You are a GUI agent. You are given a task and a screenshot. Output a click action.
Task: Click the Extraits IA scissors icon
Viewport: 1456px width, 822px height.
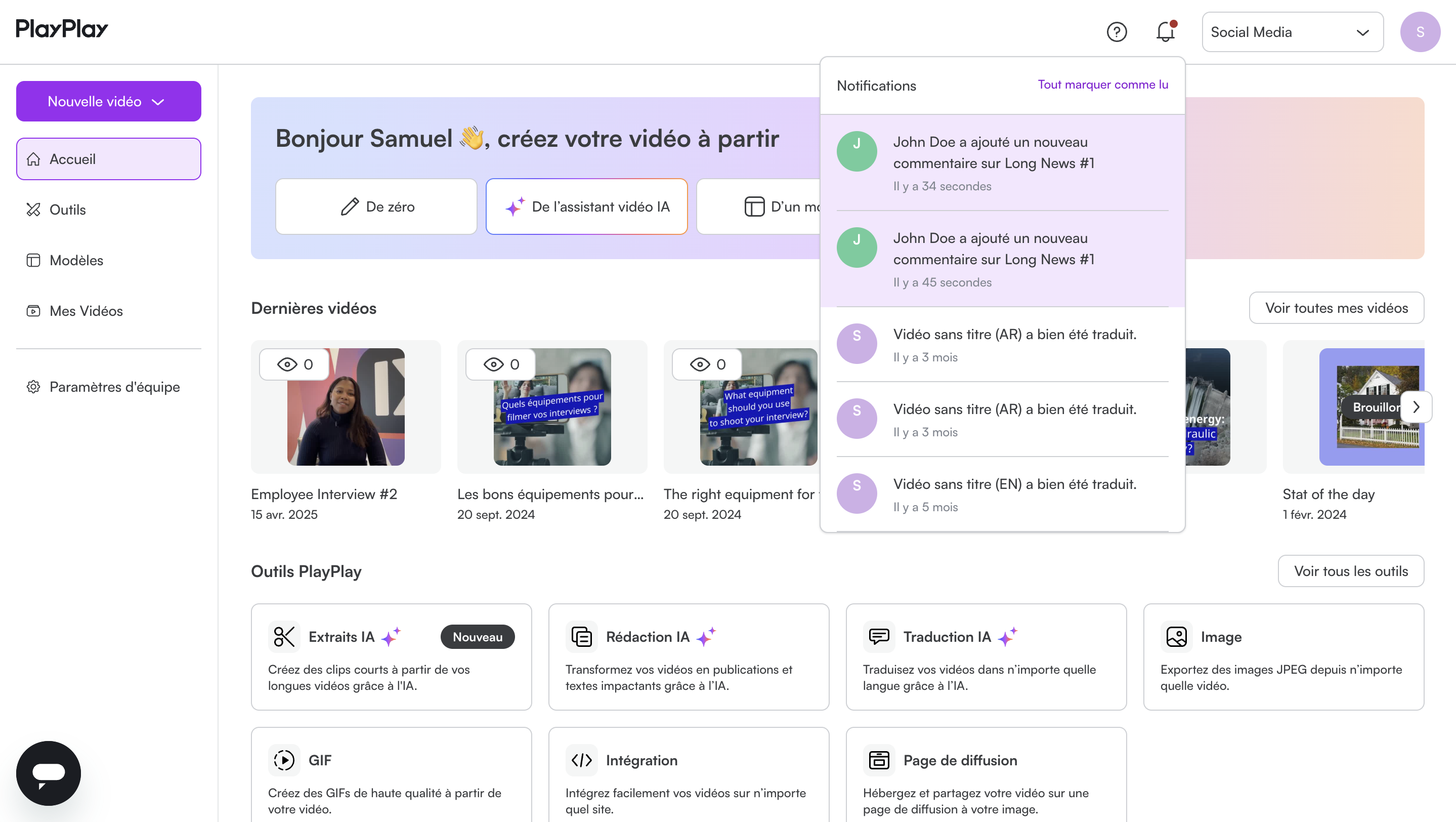coord(284,637)
